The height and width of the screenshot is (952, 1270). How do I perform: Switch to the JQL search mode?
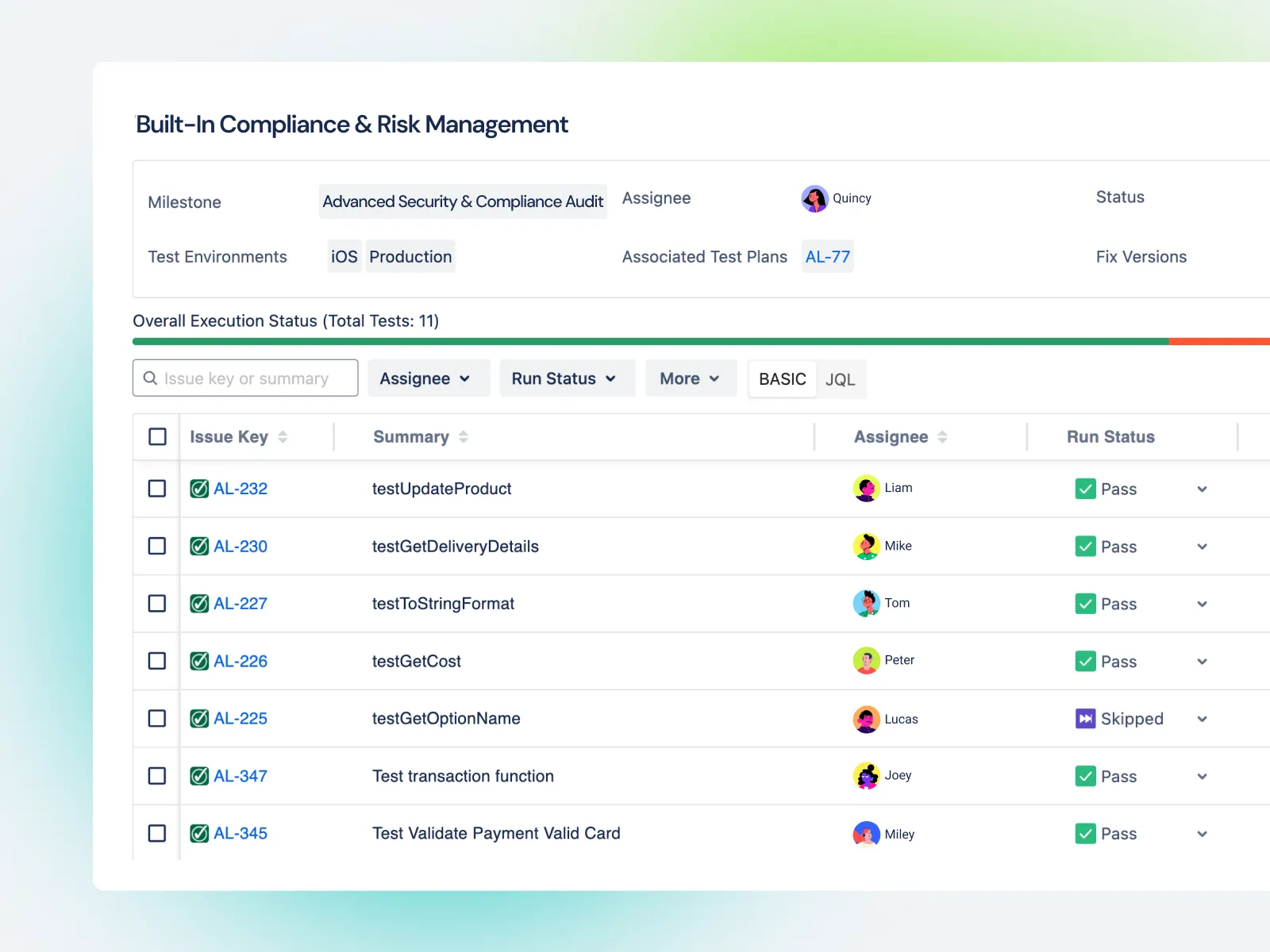(841, 379)
